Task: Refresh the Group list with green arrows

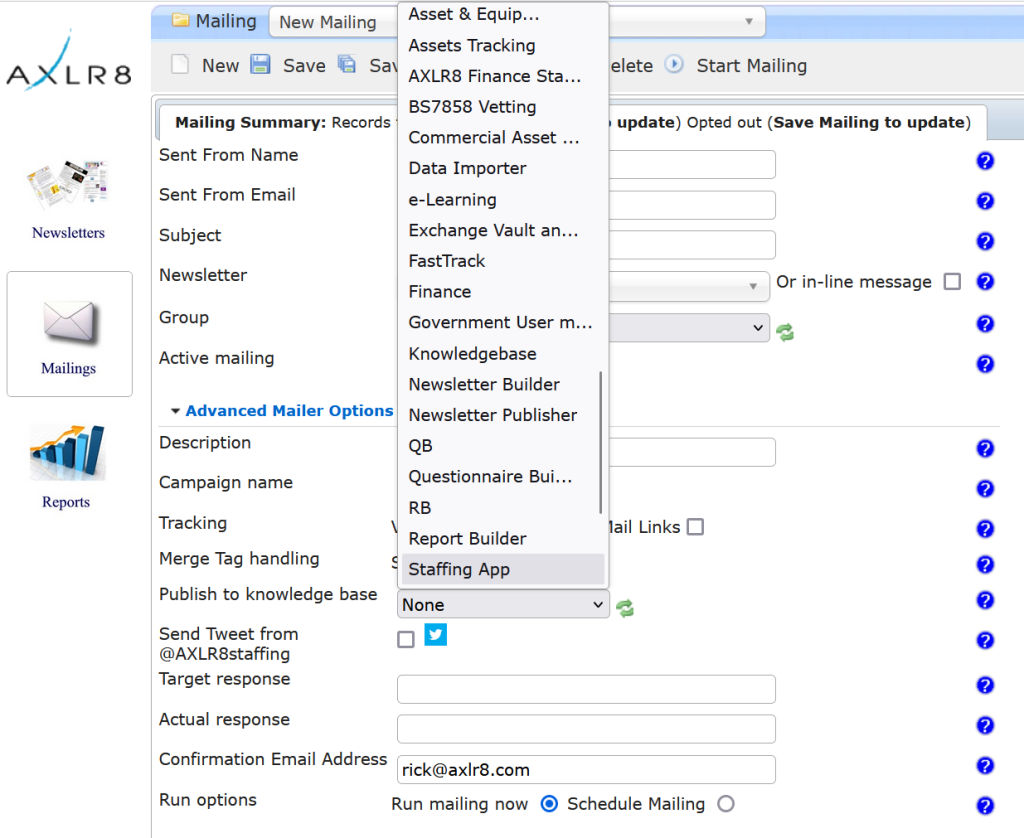Action: [785, 332]
